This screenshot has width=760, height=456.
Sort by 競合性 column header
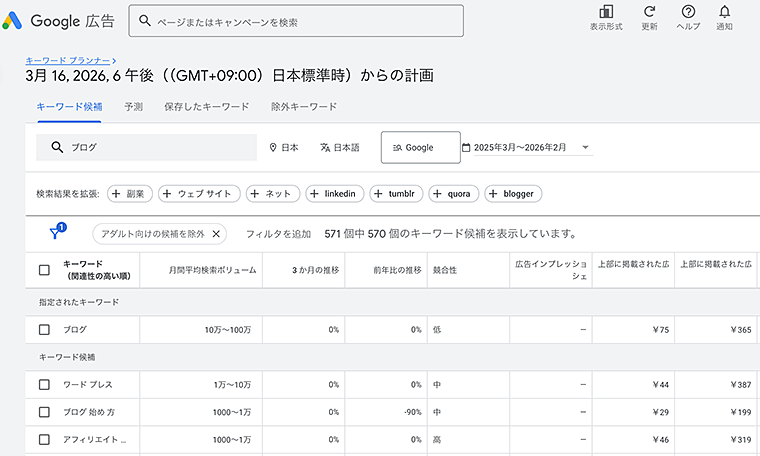pyautogui.click(x=445, y=270)
